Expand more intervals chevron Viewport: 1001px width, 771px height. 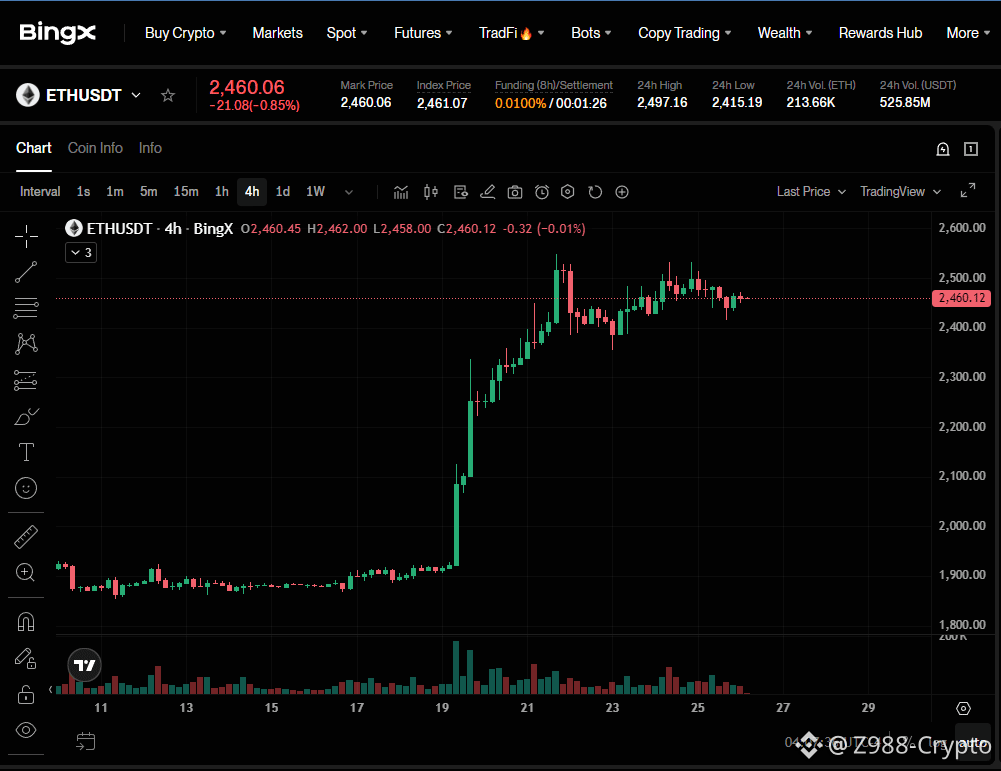click(x=349, y=192)
